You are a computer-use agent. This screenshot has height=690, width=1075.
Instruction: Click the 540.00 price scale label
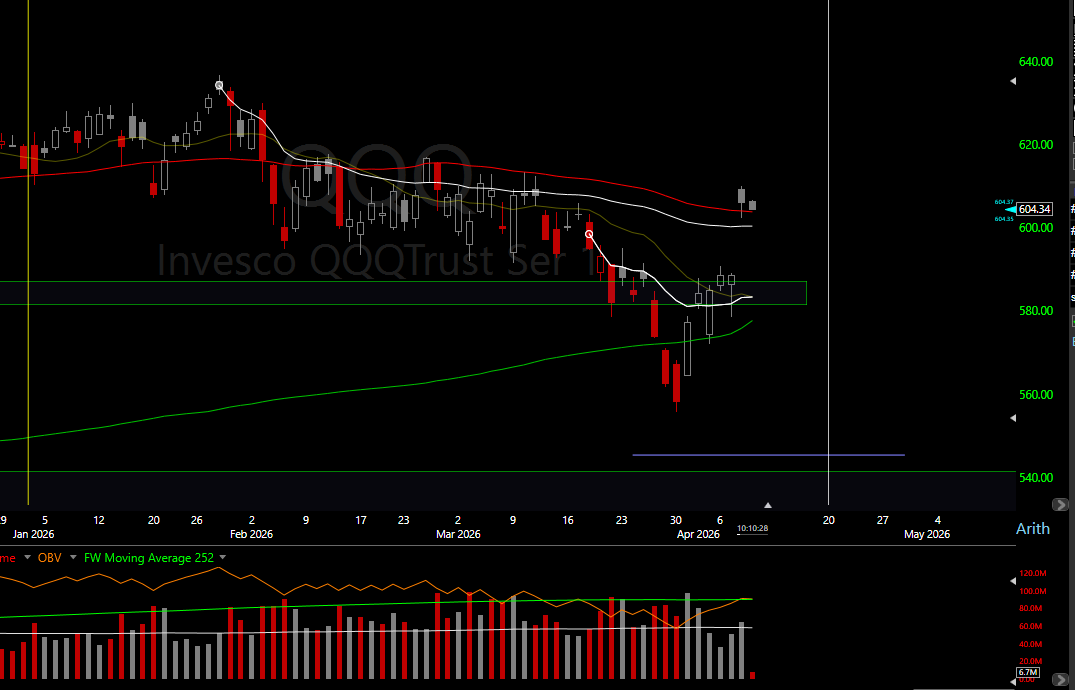1036,477
